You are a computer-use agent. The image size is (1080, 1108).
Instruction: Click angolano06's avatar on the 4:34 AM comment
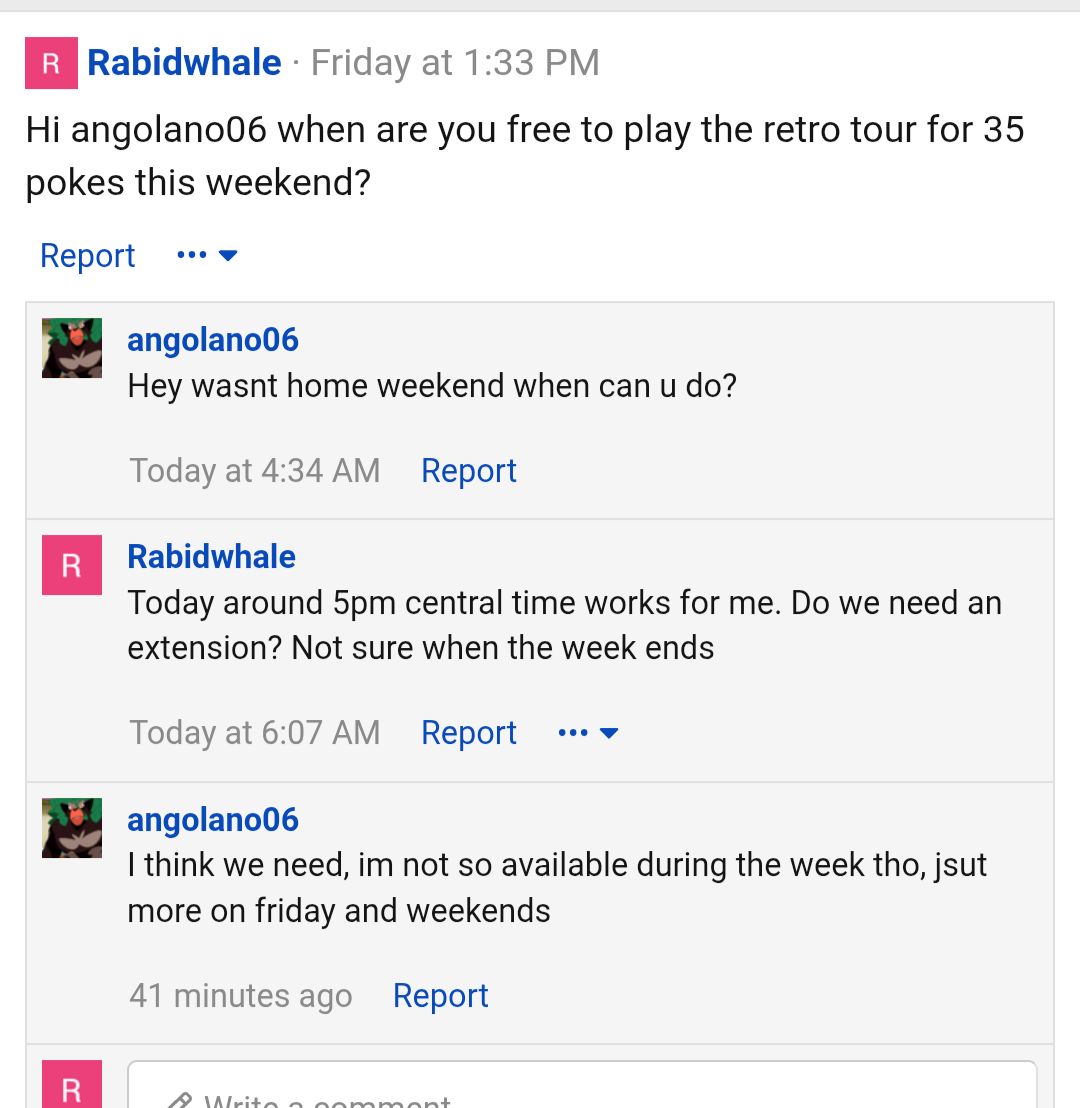click(x=71, y=348)
